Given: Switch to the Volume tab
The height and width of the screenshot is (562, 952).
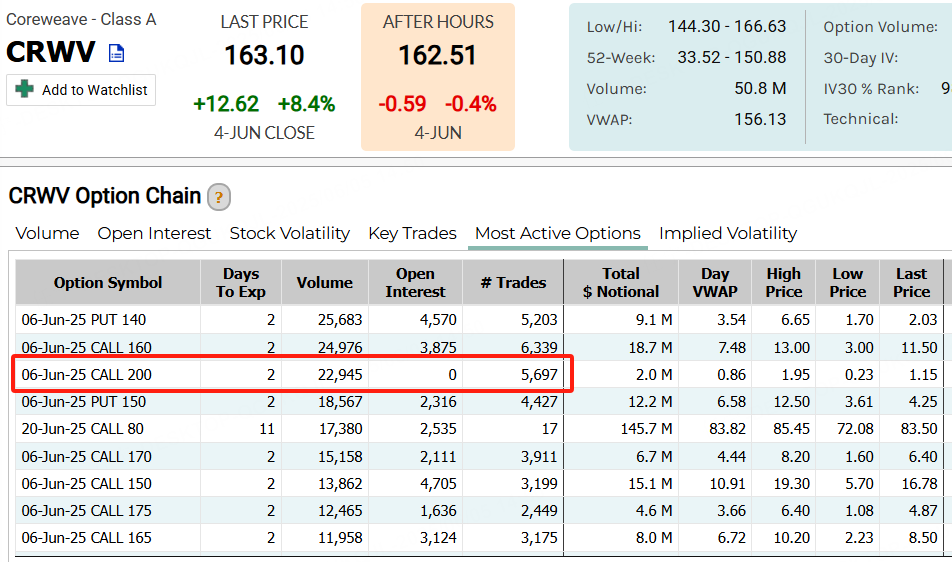Looking at the screenshot, I should click(x=47, y=233).
